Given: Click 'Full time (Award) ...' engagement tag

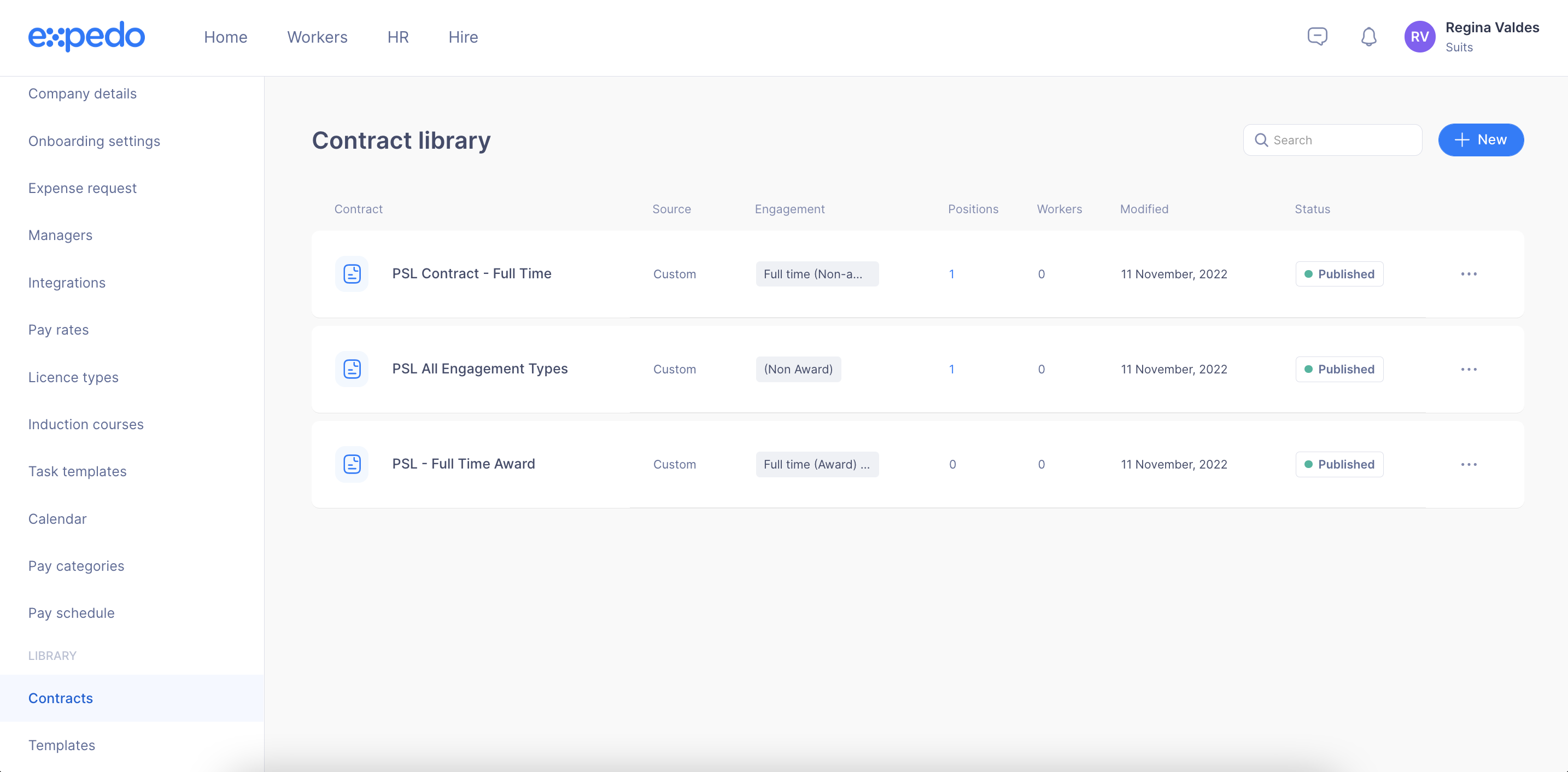Looking at the screenshot, I should (817, 464).
